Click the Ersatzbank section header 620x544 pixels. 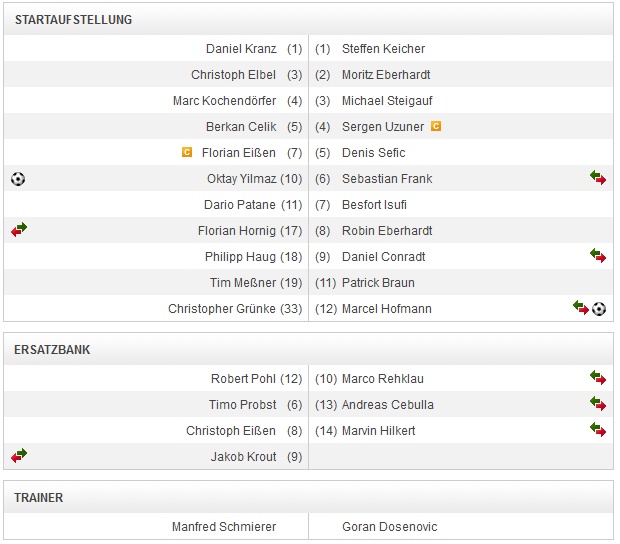click(x=52, y=350)
